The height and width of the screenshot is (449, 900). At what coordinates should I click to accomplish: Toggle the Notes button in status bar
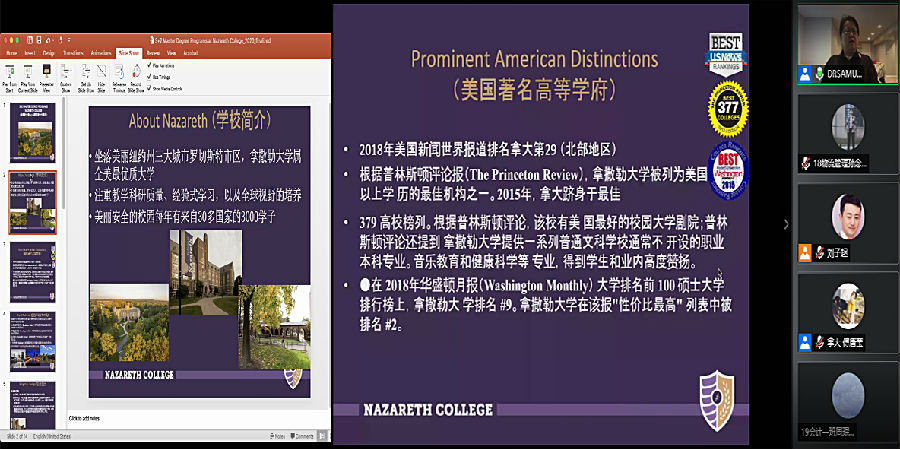(x=280, y=436)
